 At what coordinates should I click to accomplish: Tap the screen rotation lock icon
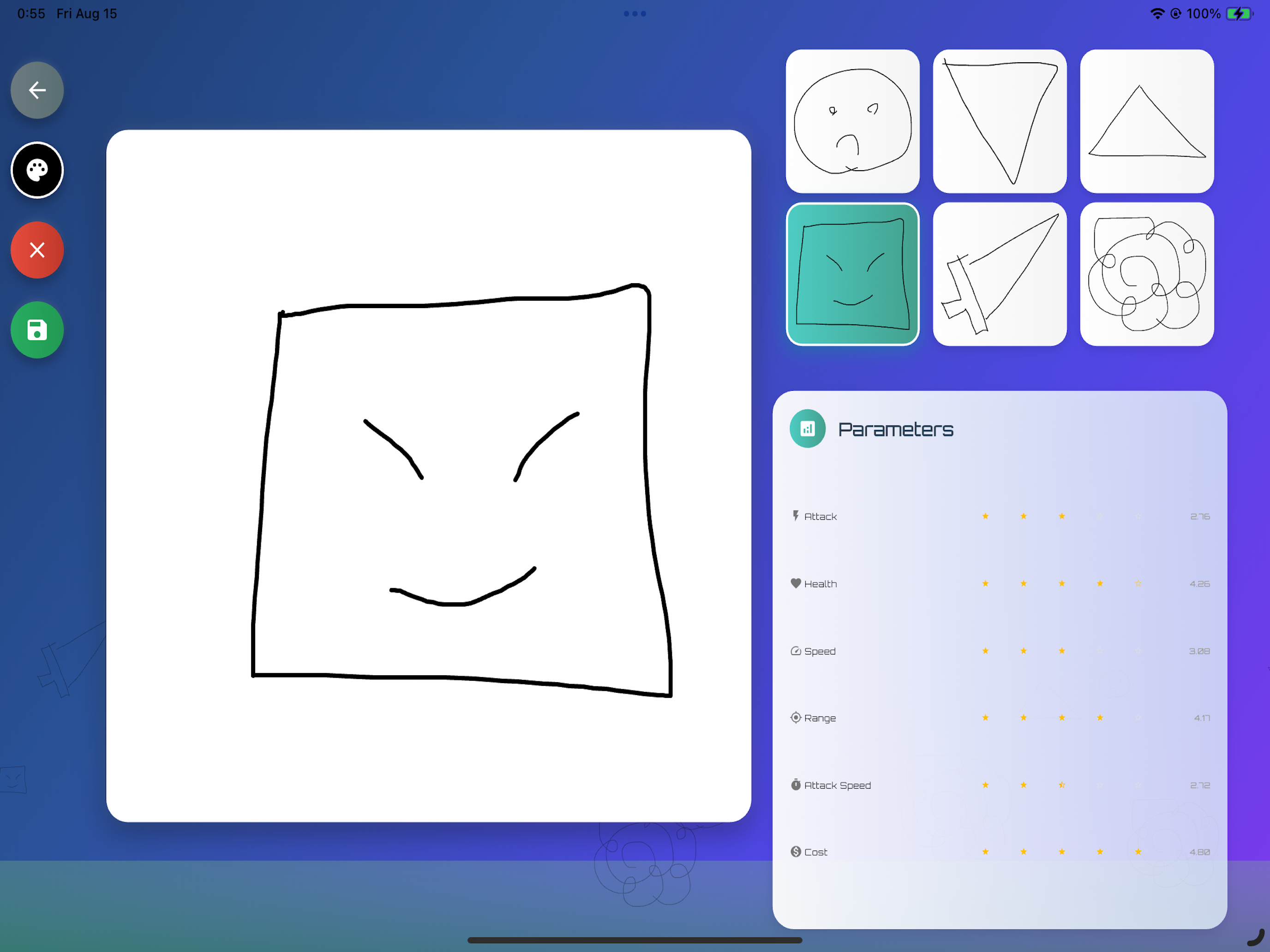1176,13
